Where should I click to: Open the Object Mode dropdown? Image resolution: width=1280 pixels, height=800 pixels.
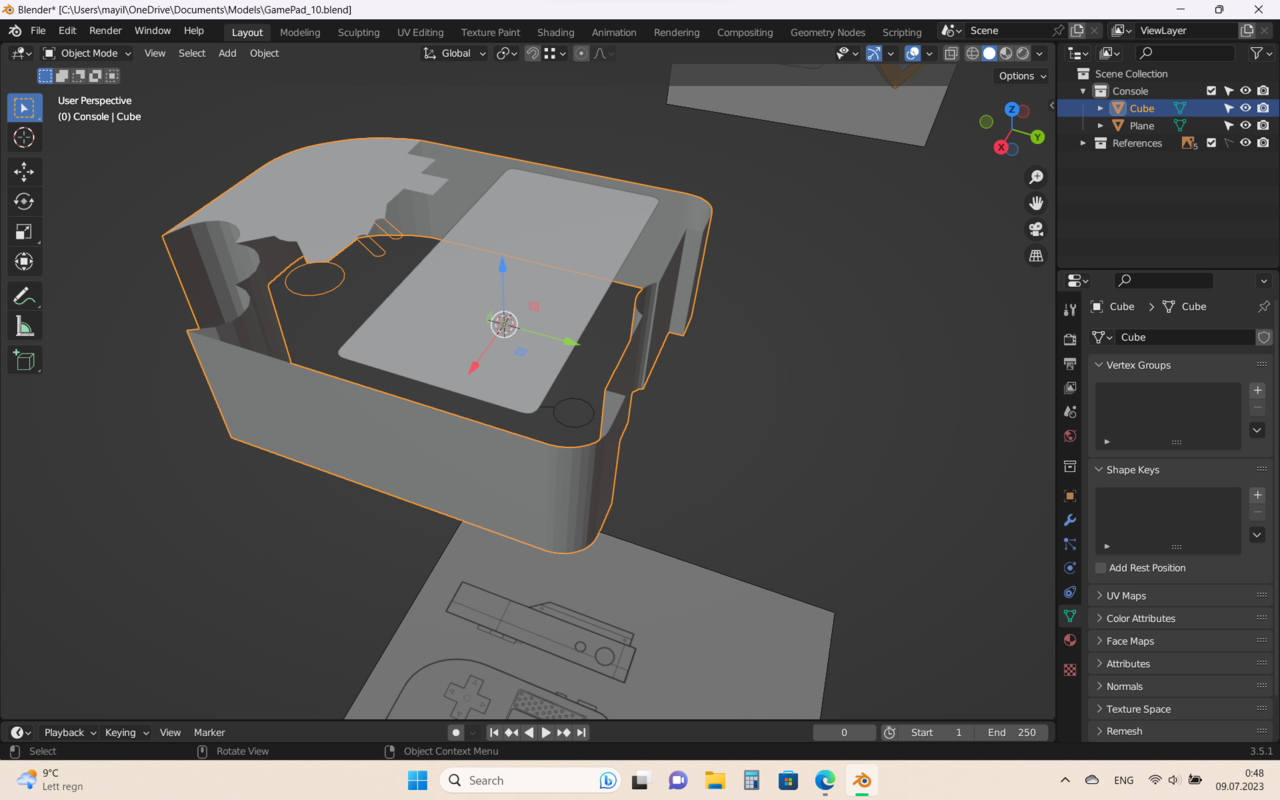[x=88, y=53]
